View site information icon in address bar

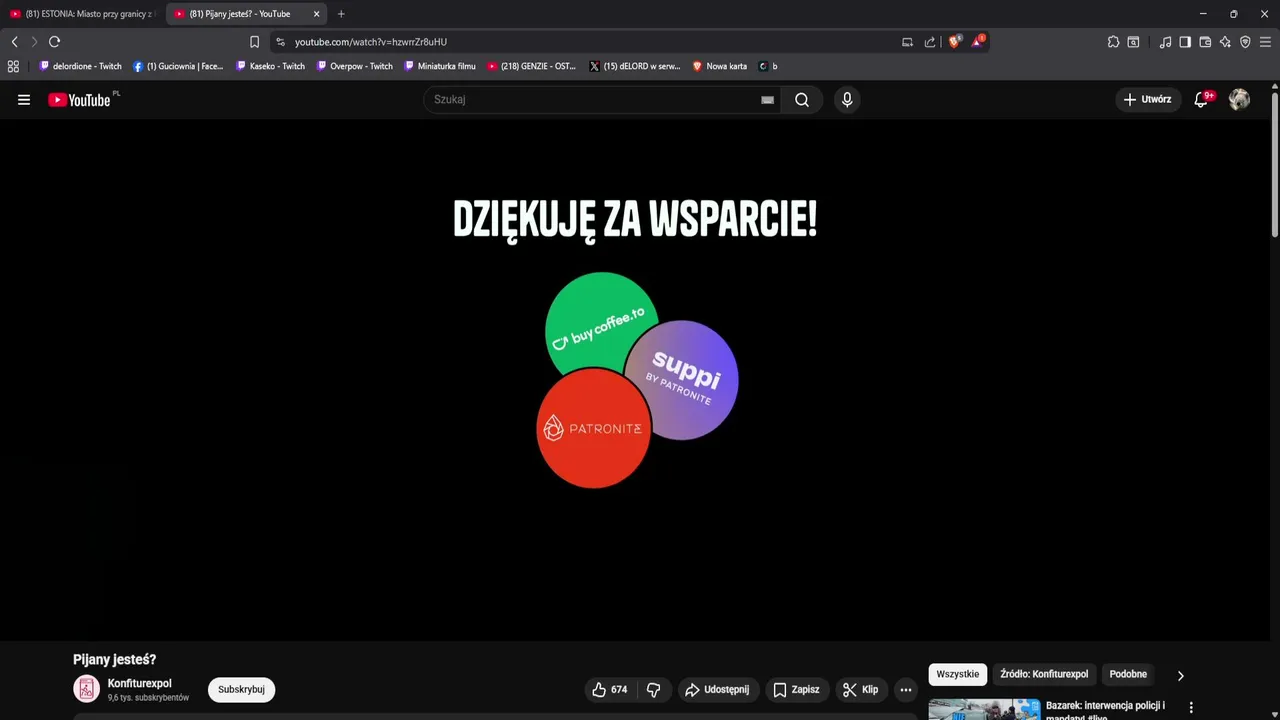[x=280, y=42]
